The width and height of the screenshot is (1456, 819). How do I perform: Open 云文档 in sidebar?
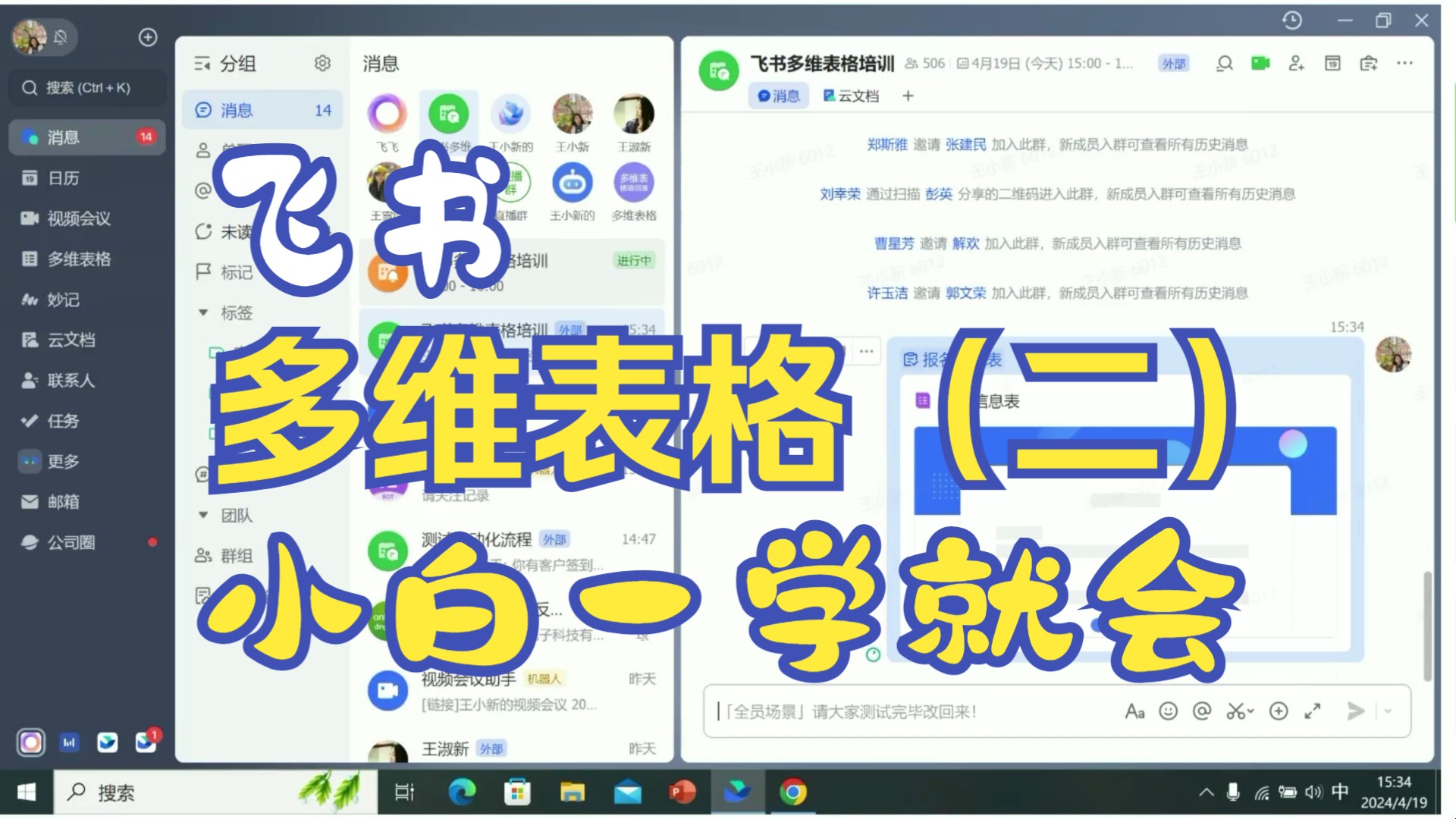tap(87, 340)
